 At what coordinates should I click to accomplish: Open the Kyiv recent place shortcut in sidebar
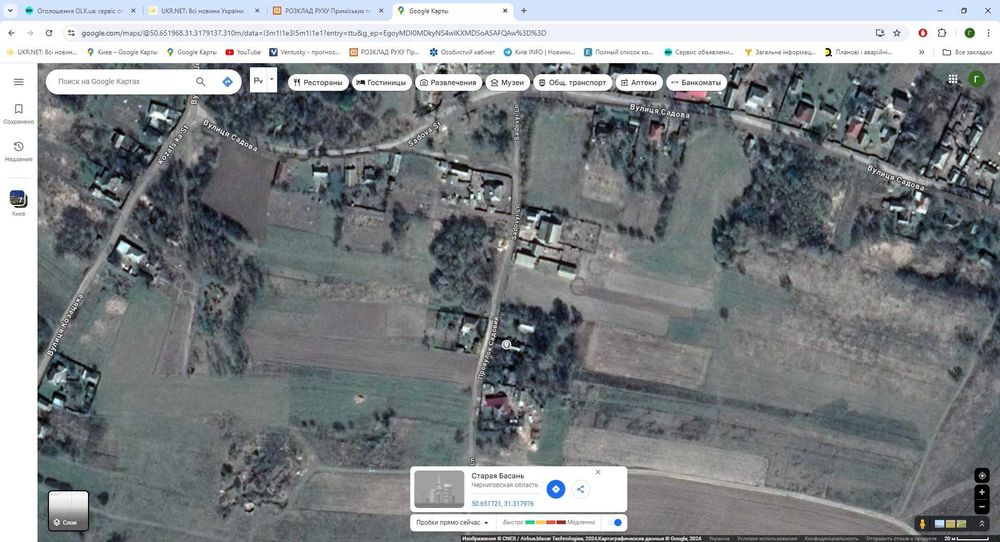pos(18,203)
